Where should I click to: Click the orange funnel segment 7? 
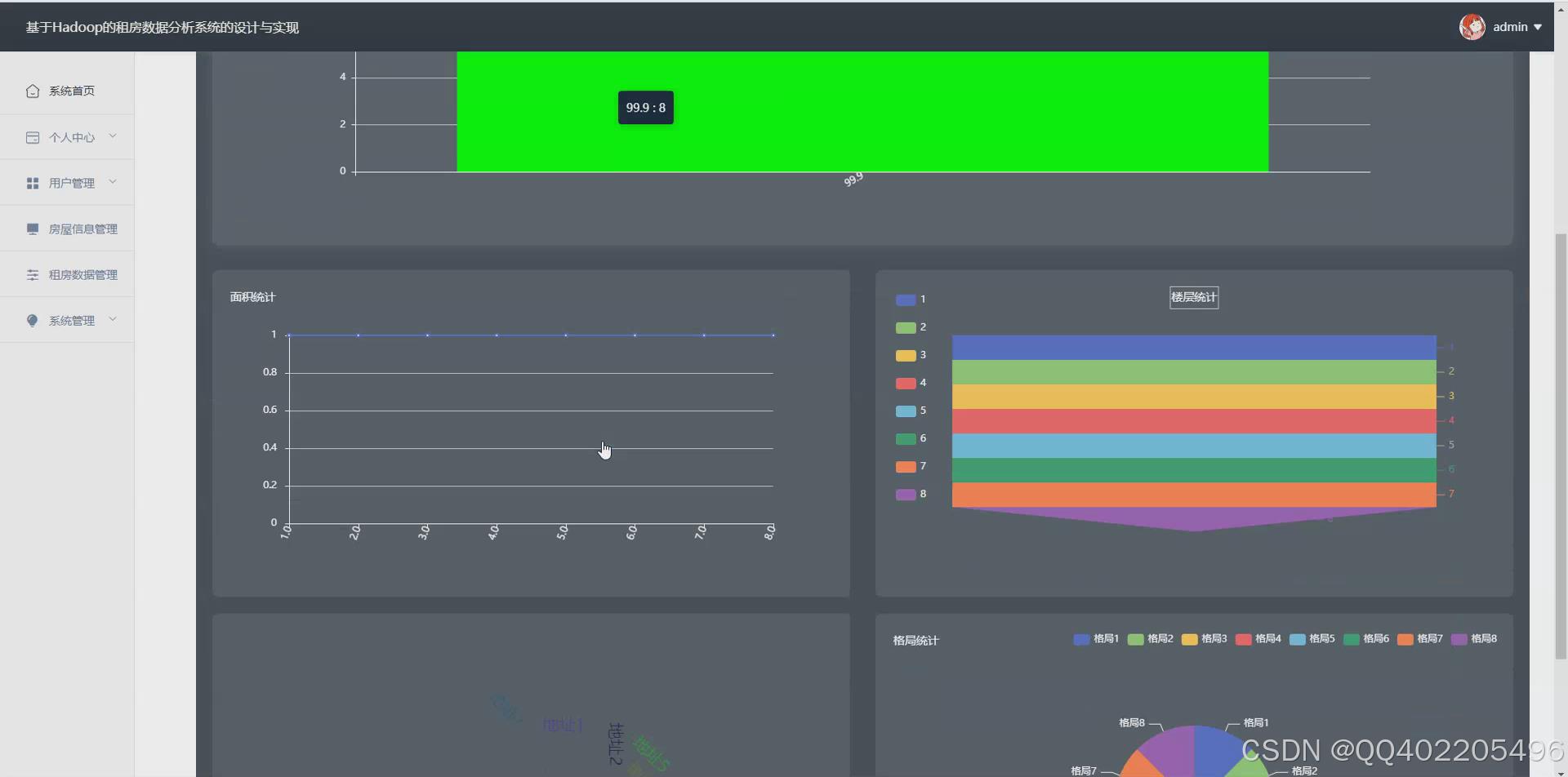pos(1194,494)
